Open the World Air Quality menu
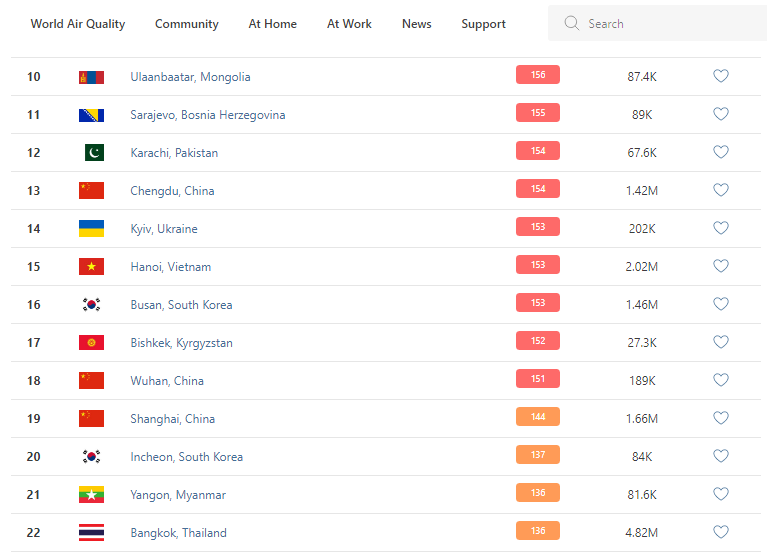The width and height of the screenshot is (767, 552). pos(78,24)
